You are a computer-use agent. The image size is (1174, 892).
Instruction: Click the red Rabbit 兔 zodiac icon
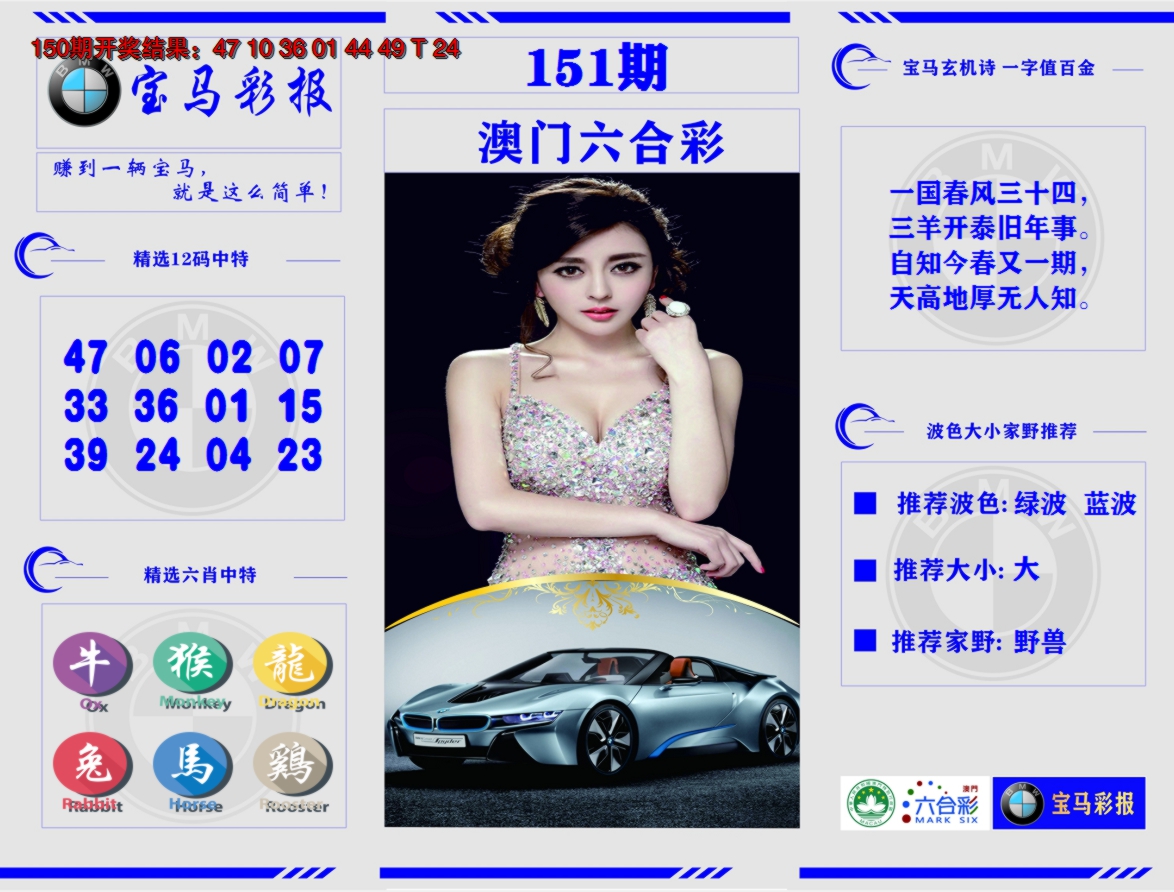(x=91, y=765)
